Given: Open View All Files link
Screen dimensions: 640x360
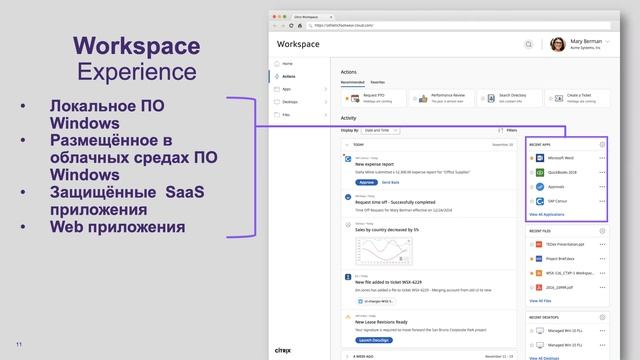Looking at the screenshot, I should [x=540, y=301].
